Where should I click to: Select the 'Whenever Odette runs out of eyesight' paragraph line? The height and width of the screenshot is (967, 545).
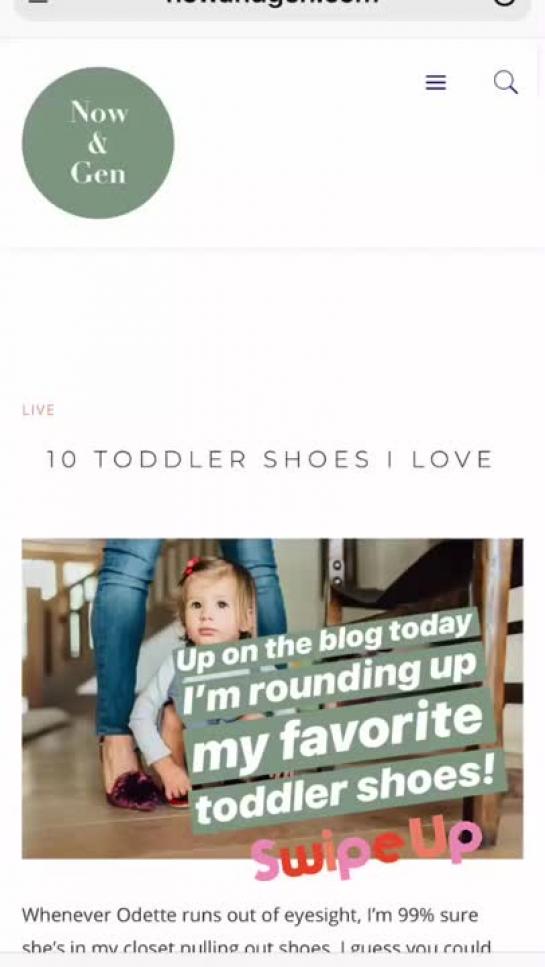click(250, 915)
